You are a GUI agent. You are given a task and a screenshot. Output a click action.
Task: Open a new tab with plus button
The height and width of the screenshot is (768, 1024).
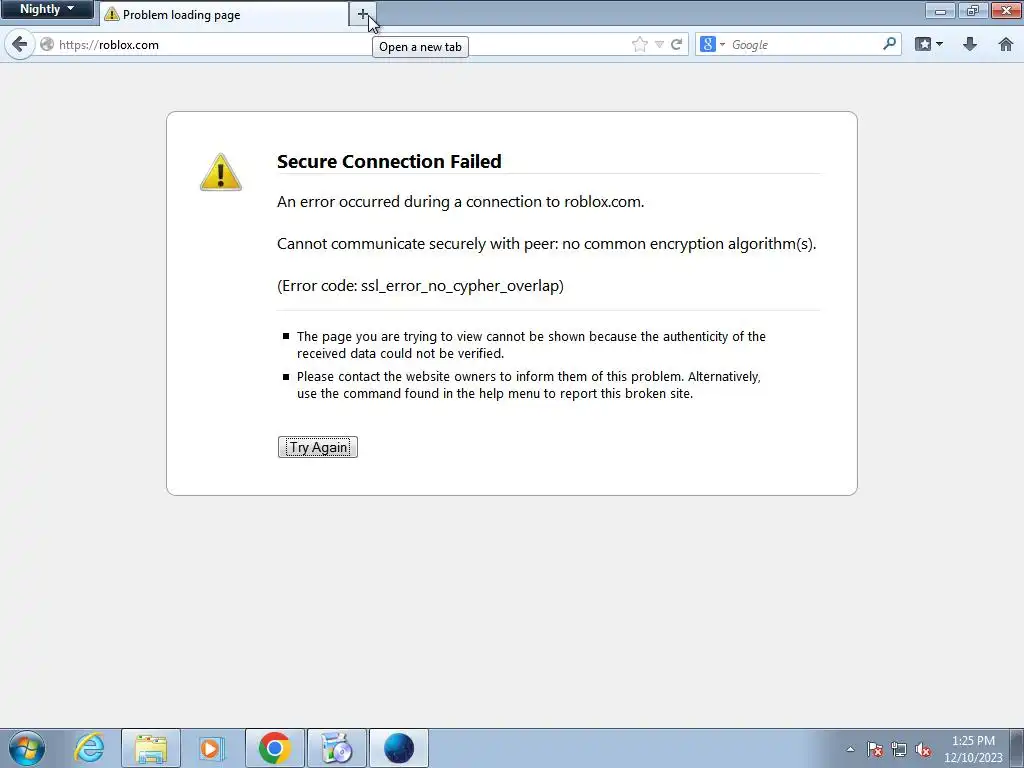click(362, 14)
